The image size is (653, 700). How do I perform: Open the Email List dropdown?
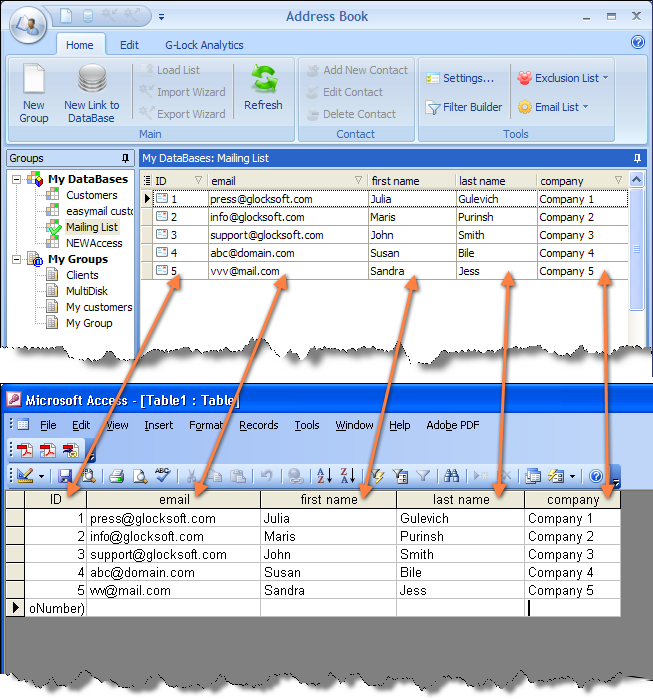click(x=551, y=107)
